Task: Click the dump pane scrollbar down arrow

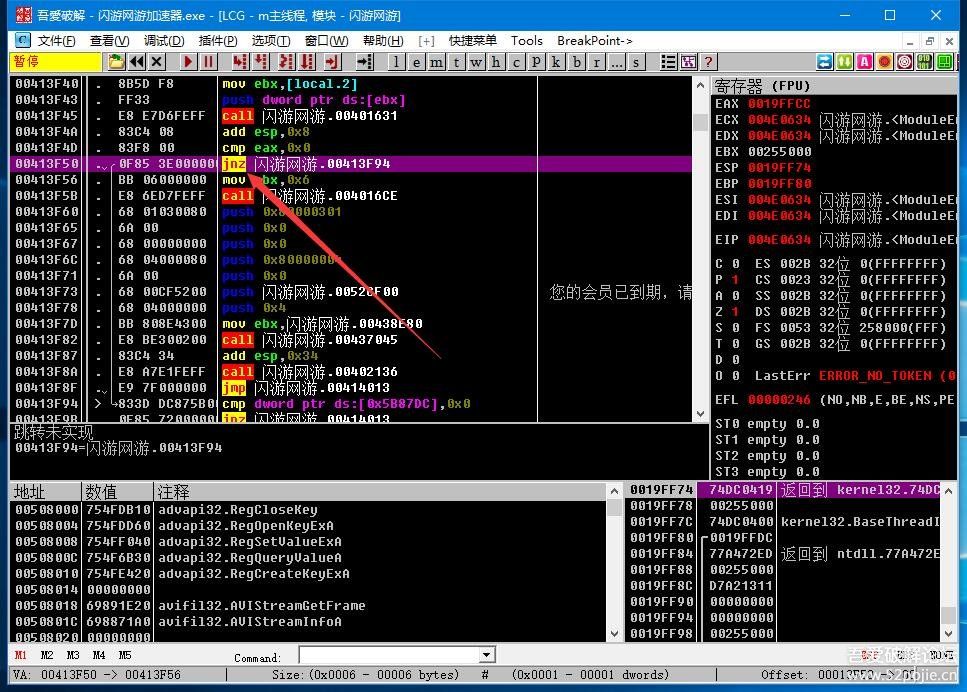Action: 614,633
